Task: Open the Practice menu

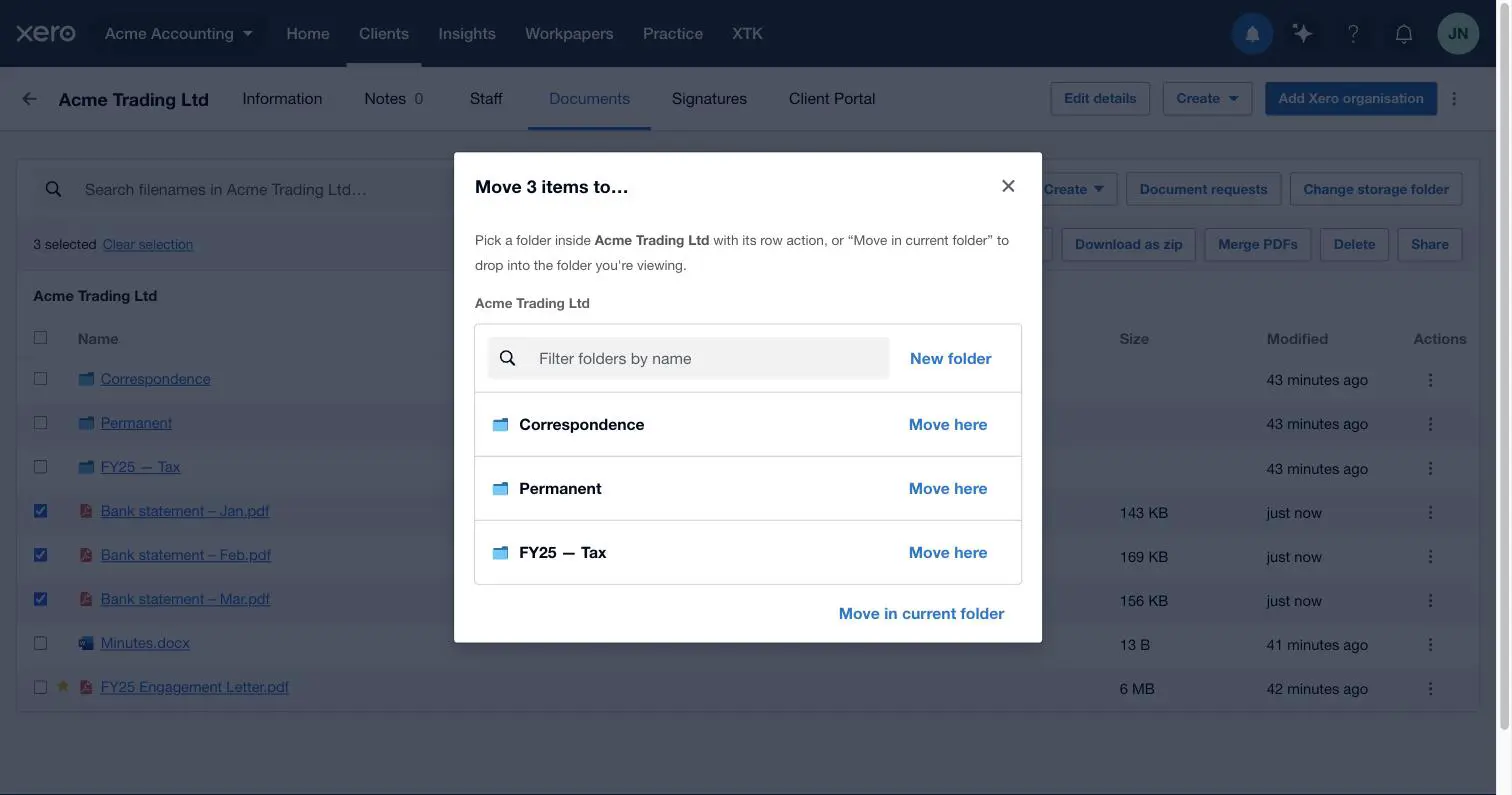Action: [x=673, y=34]
